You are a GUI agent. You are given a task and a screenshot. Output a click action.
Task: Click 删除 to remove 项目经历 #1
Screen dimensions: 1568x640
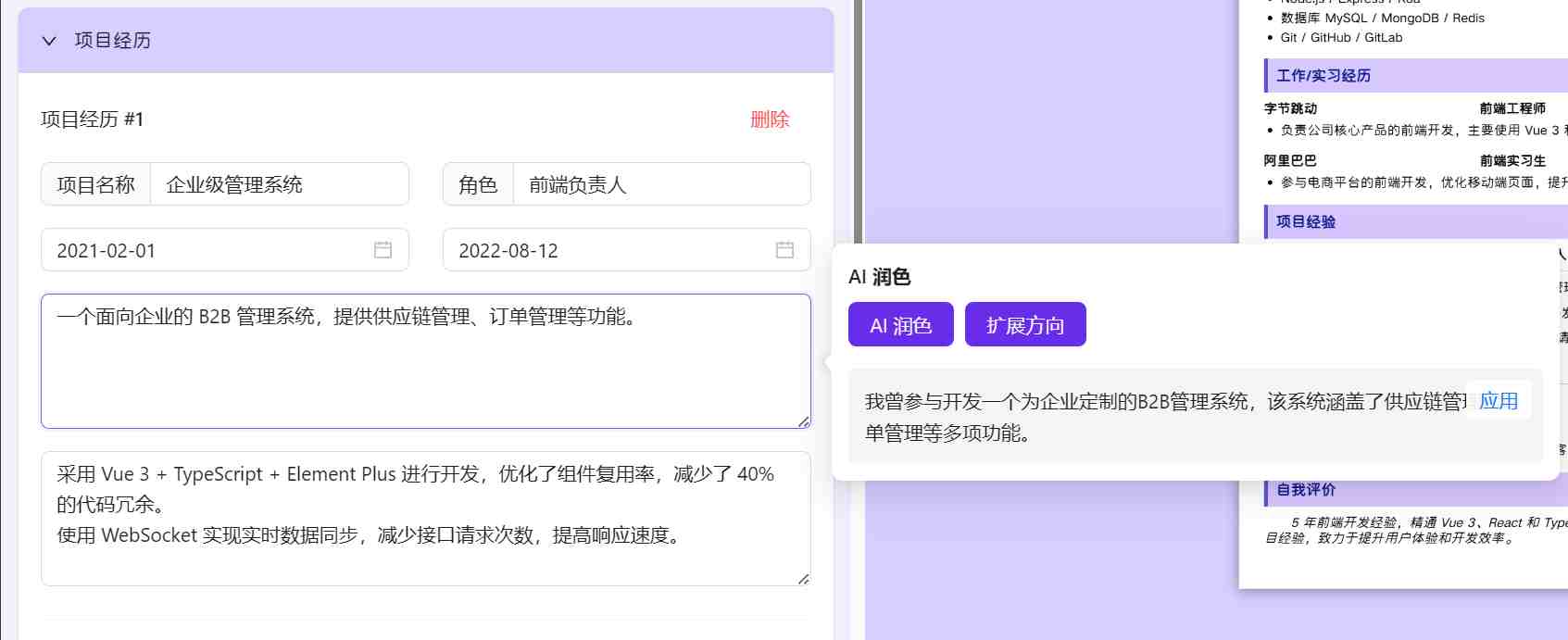pos(769,119)
